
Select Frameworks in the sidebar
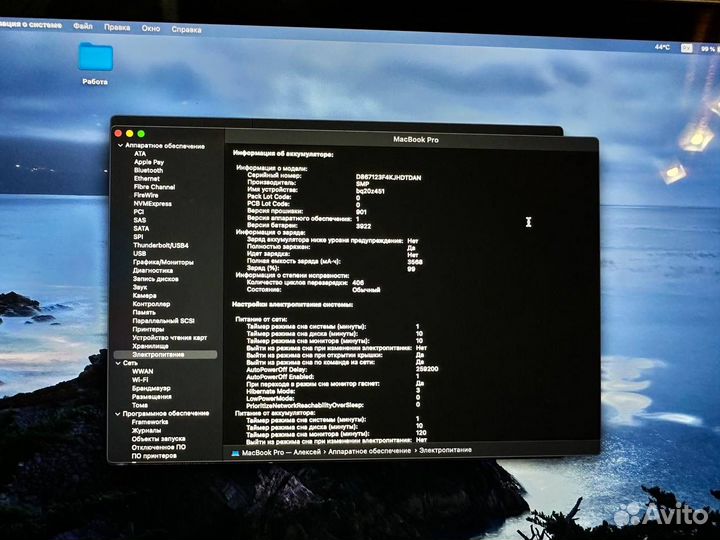150,422
